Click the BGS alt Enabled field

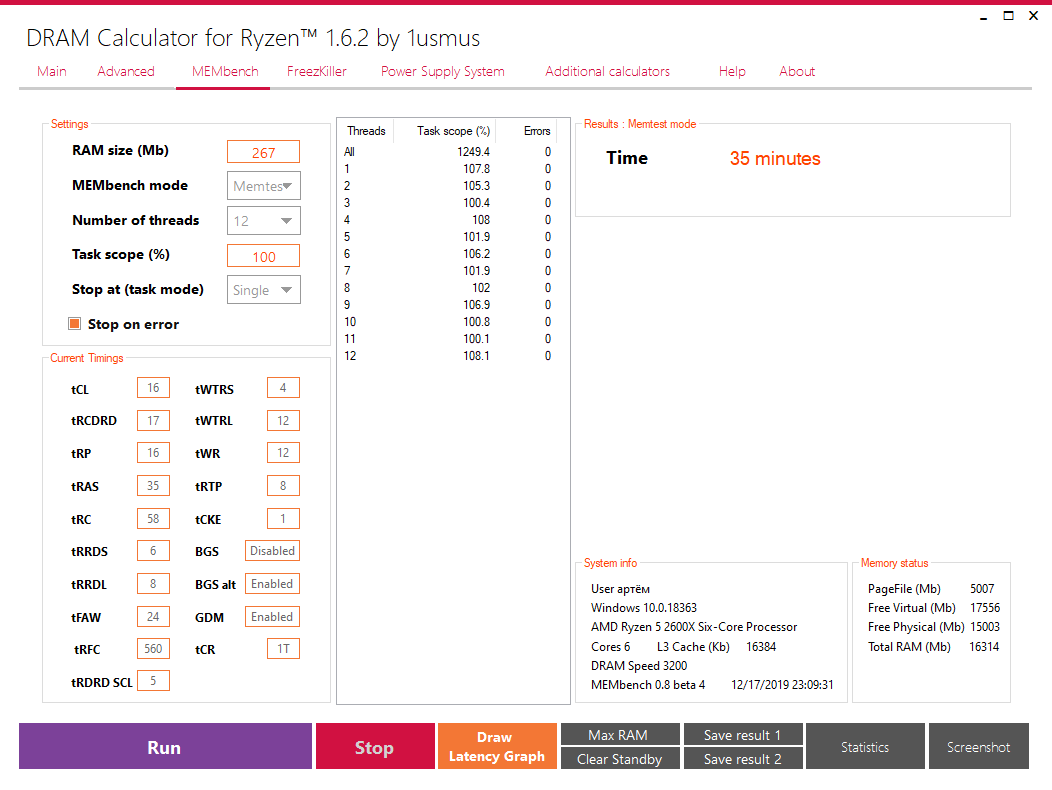tap(272, 584)
